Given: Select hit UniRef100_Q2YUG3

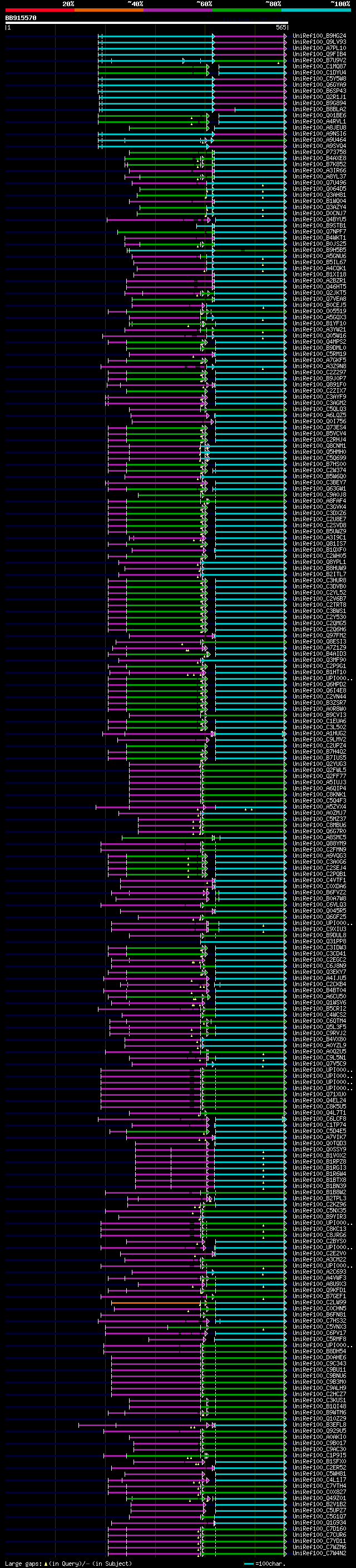Looking at the screenshot, I should [x=319, y=764].
